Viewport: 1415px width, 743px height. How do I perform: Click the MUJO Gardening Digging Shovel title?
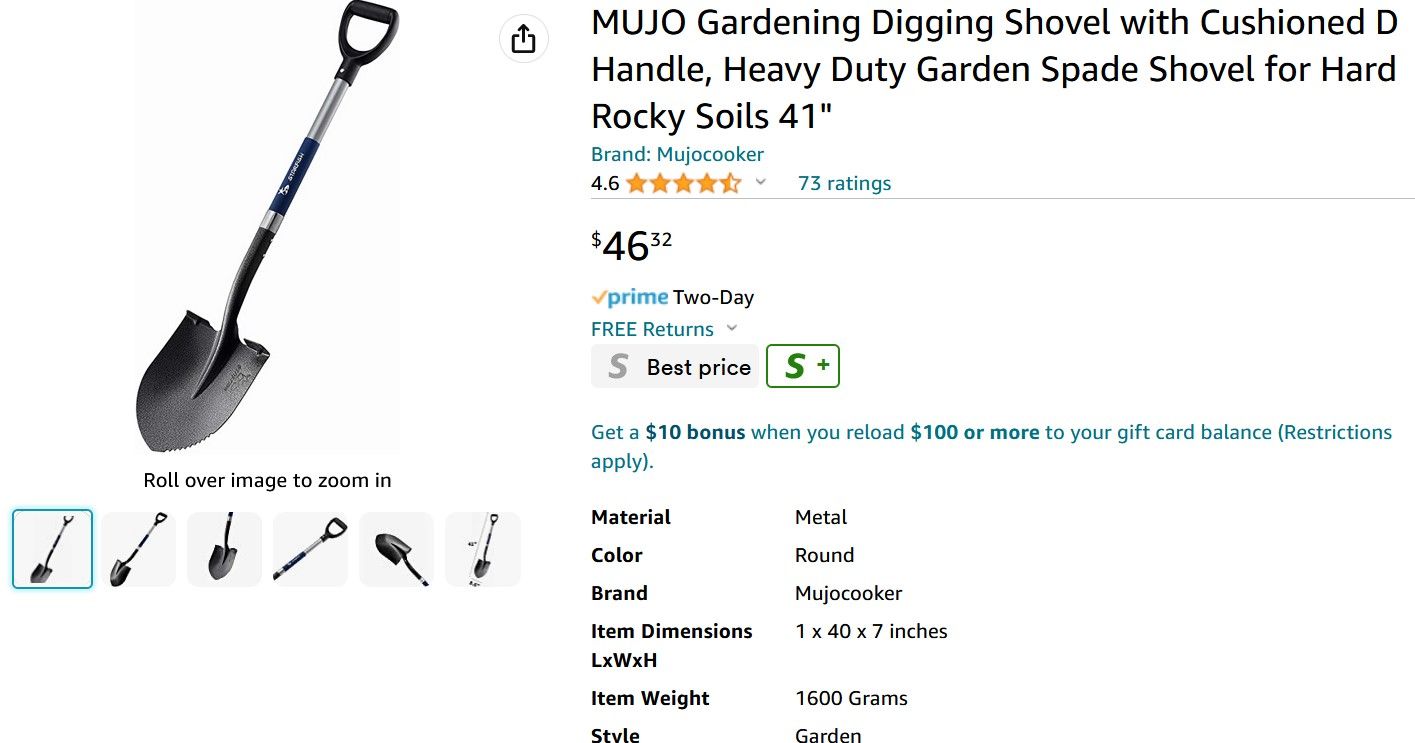click(993, 70)
